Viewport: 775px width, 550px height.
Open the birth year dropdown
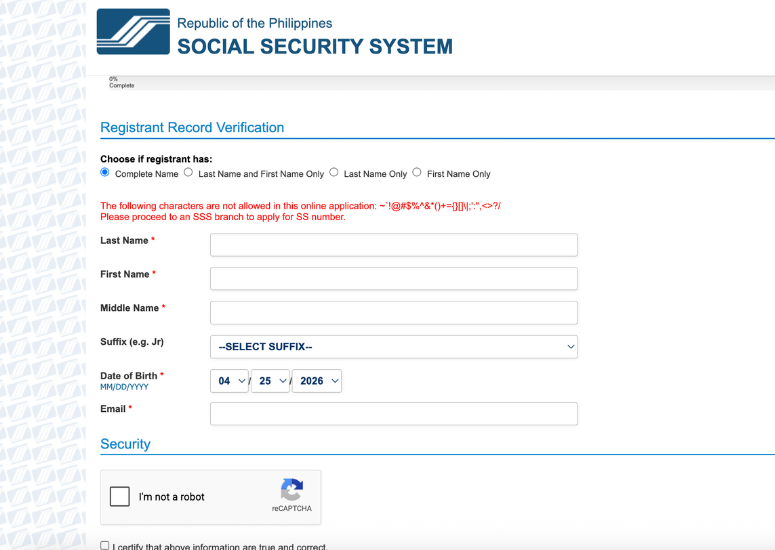[317, 381]
